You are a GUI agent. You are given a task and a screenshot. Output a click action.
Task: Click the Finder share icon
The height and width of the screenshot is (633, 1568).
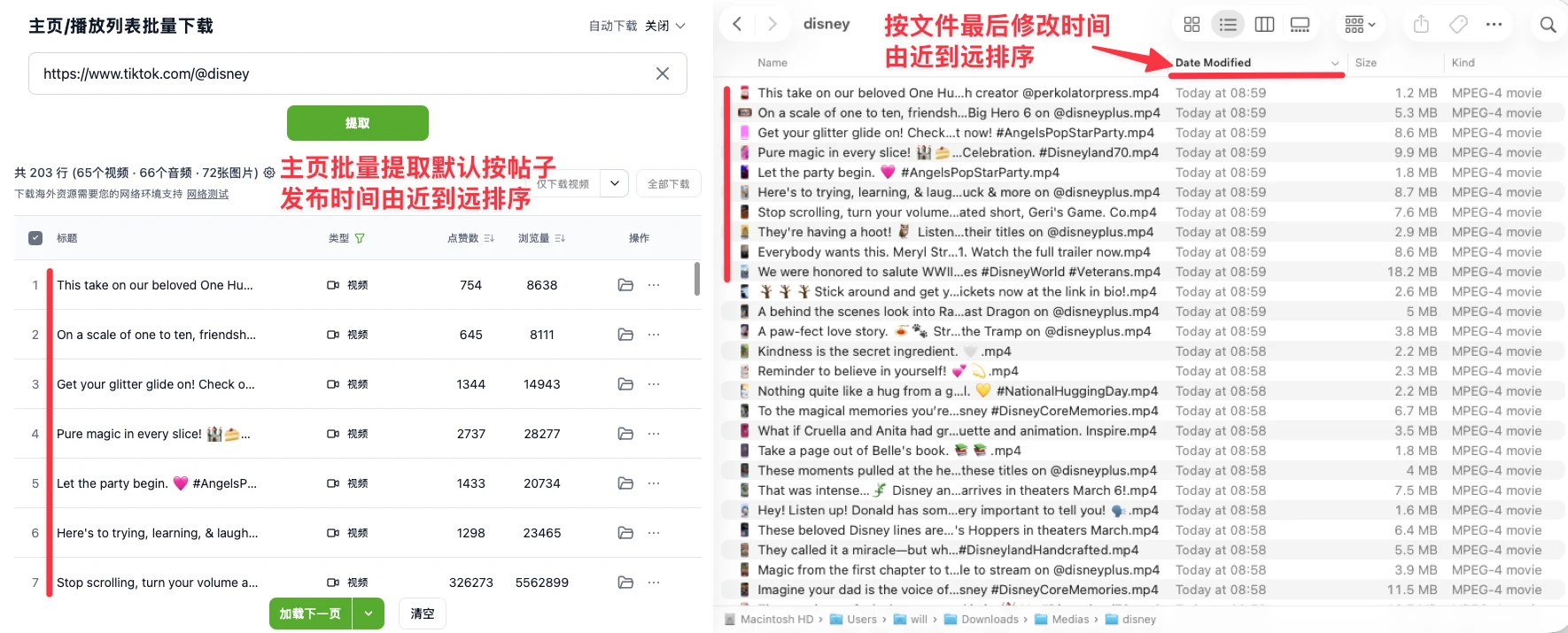click(1421, 25)
